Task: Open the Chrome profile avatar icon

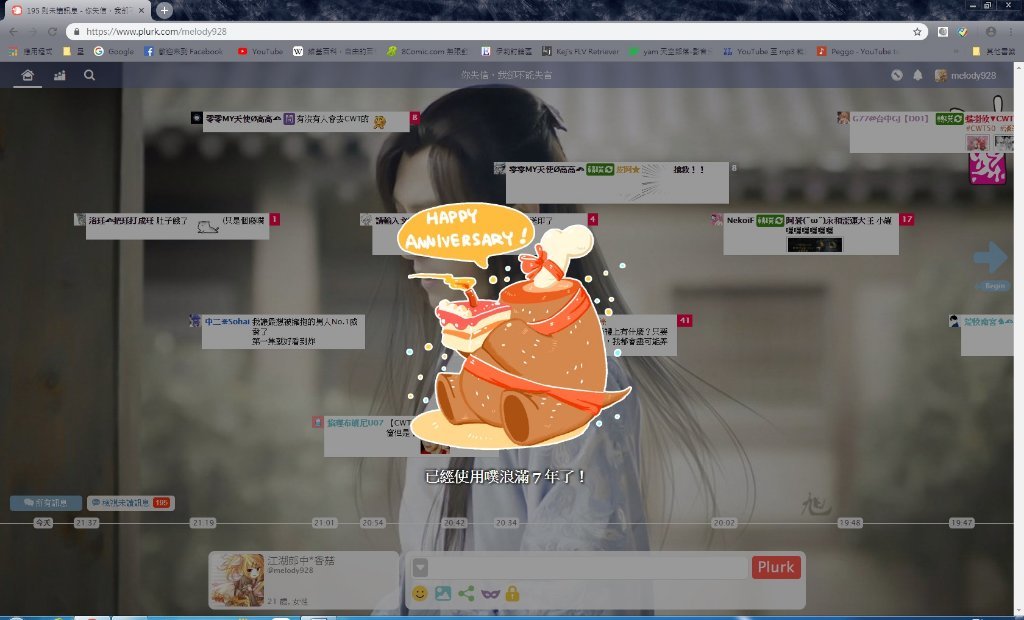Action: [x=991, y=31]
